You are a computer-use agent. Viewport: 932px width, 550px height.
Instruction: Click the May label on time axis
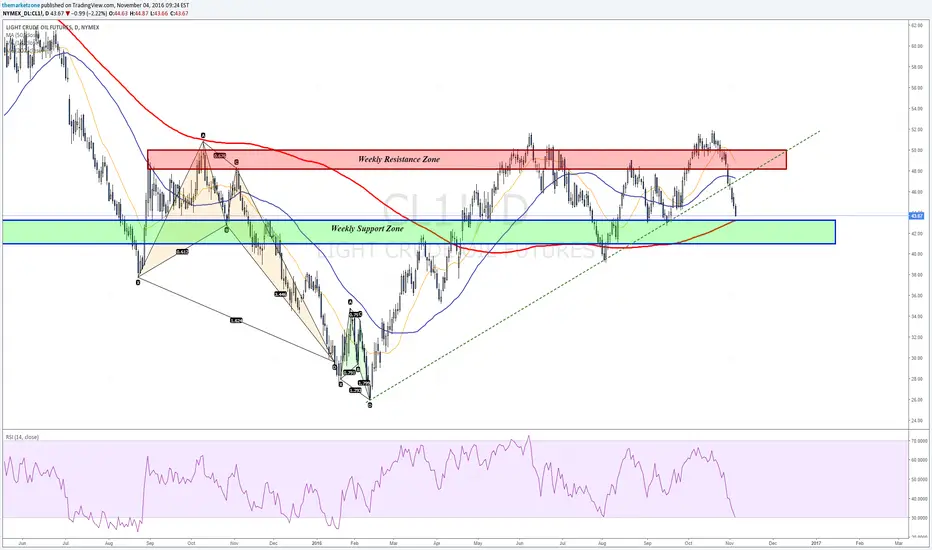[478, 543]
